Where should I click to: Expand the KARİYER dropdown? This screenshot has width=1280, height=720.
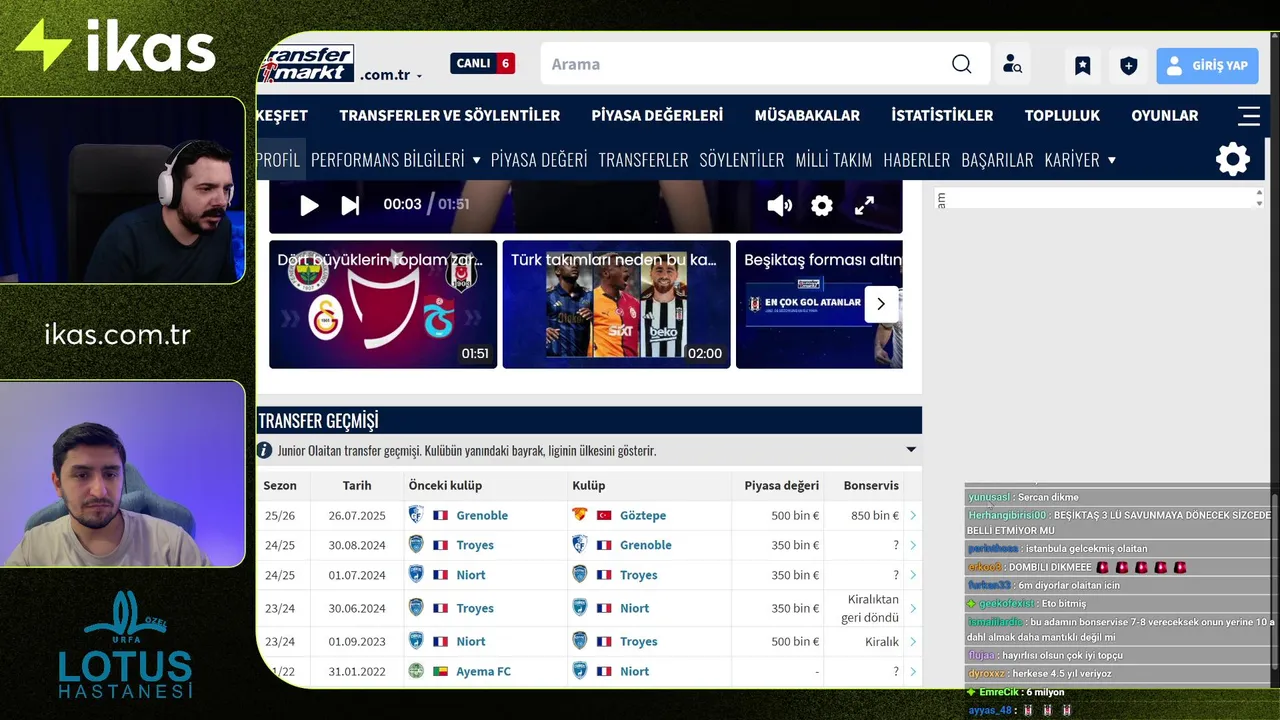click(x=1080, y=159)
